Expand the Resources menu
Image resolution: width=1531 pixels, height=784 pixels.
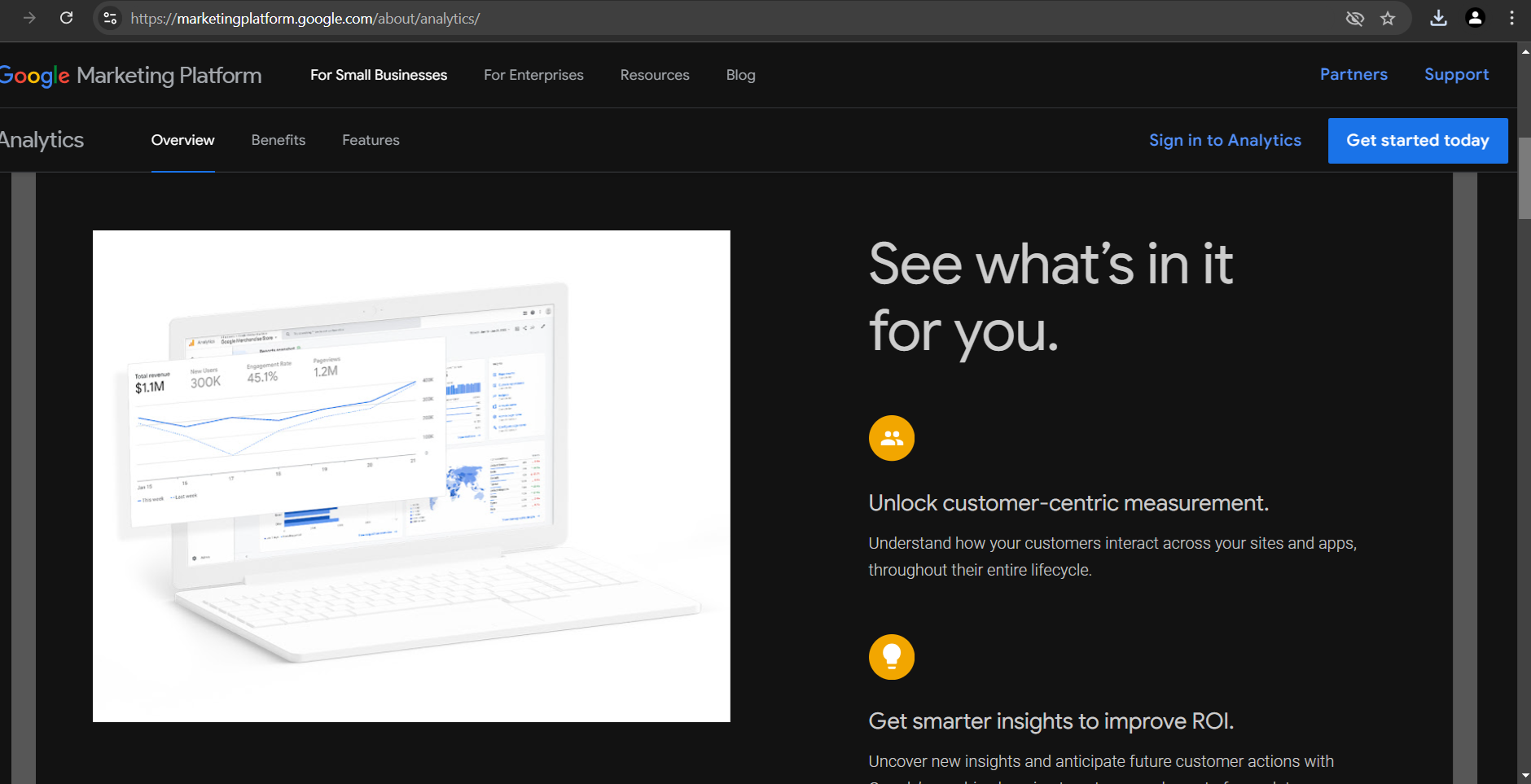tap(655, 75)
